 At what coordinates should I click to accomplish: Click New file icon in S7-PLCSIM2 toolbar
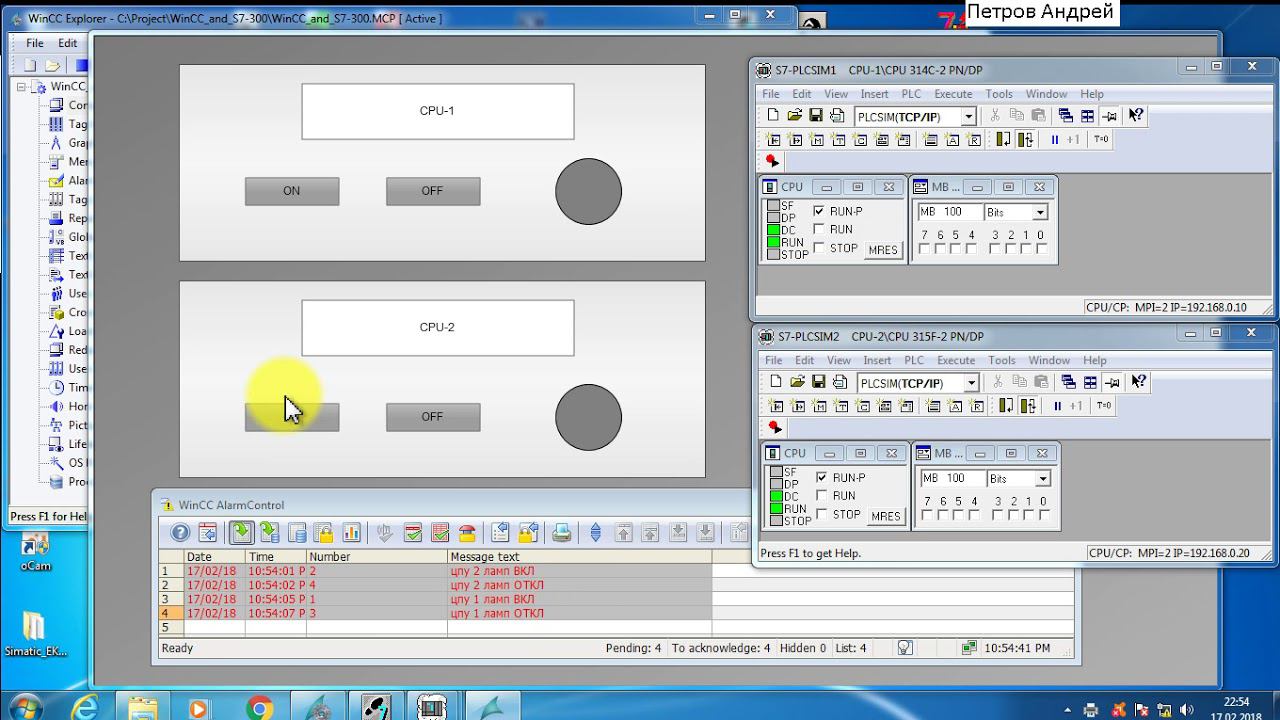coord(775,382)
